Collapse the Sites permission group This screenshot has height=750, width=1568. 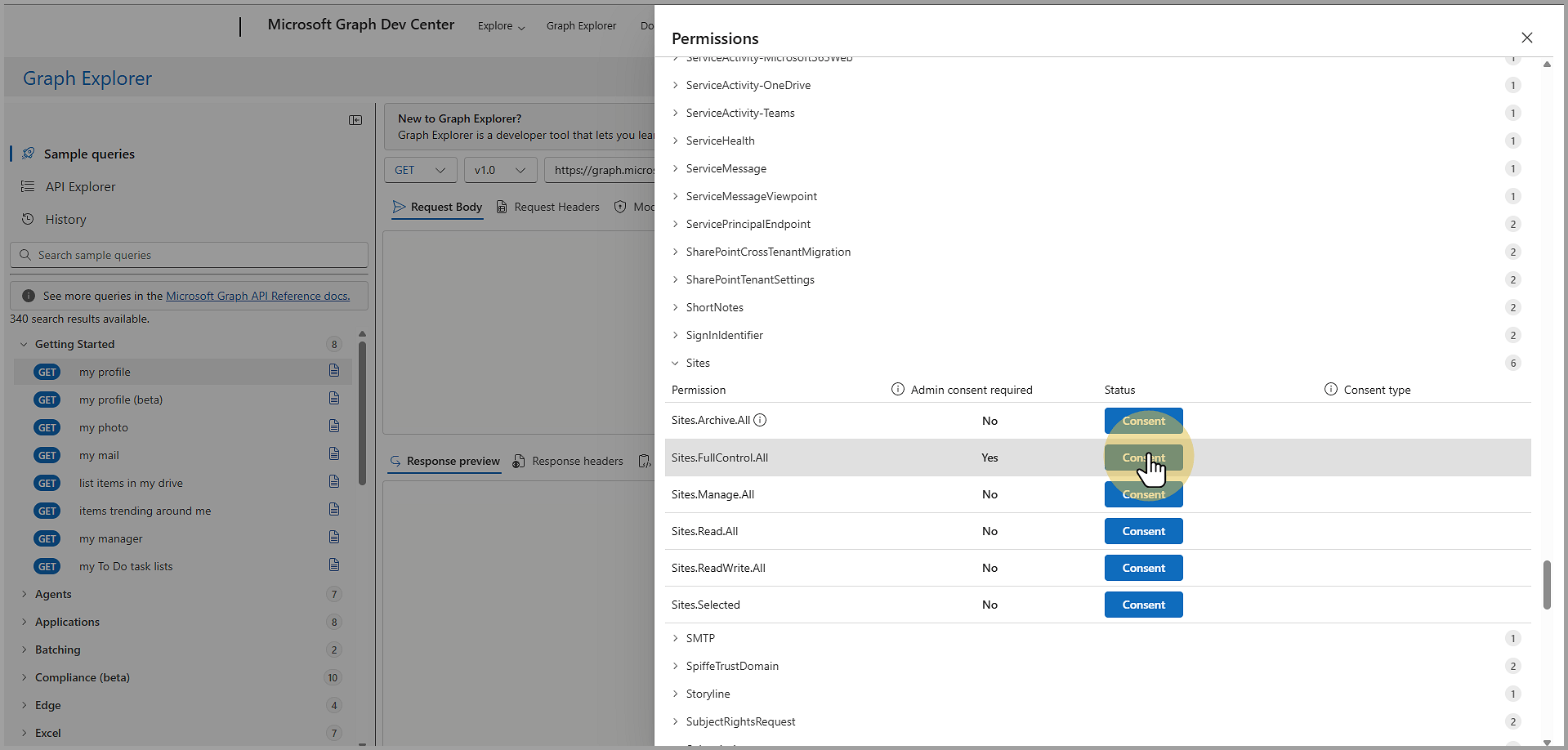tap(675, 363)
